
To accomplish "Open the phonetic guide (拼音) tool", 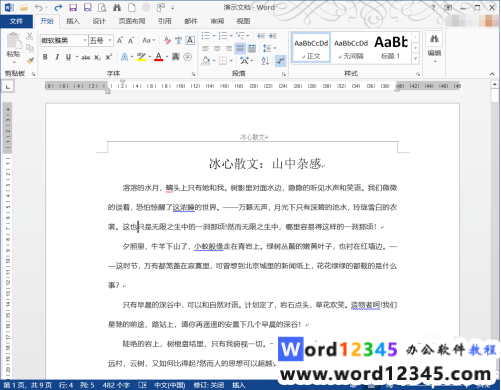I will coord(178,41).
